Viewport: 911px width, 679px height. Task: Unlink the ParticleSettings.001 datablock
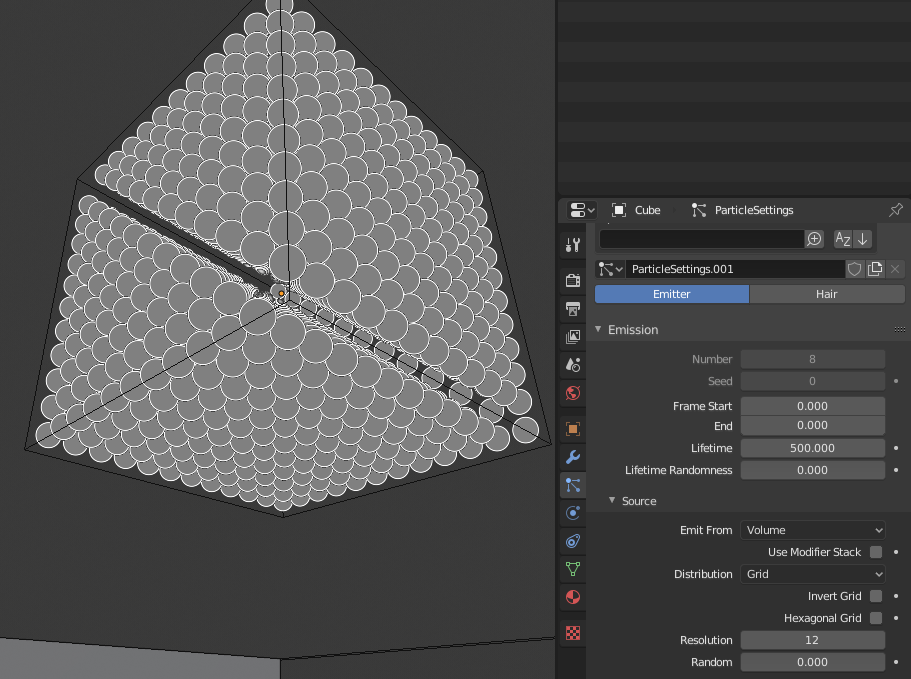(895, 269)
